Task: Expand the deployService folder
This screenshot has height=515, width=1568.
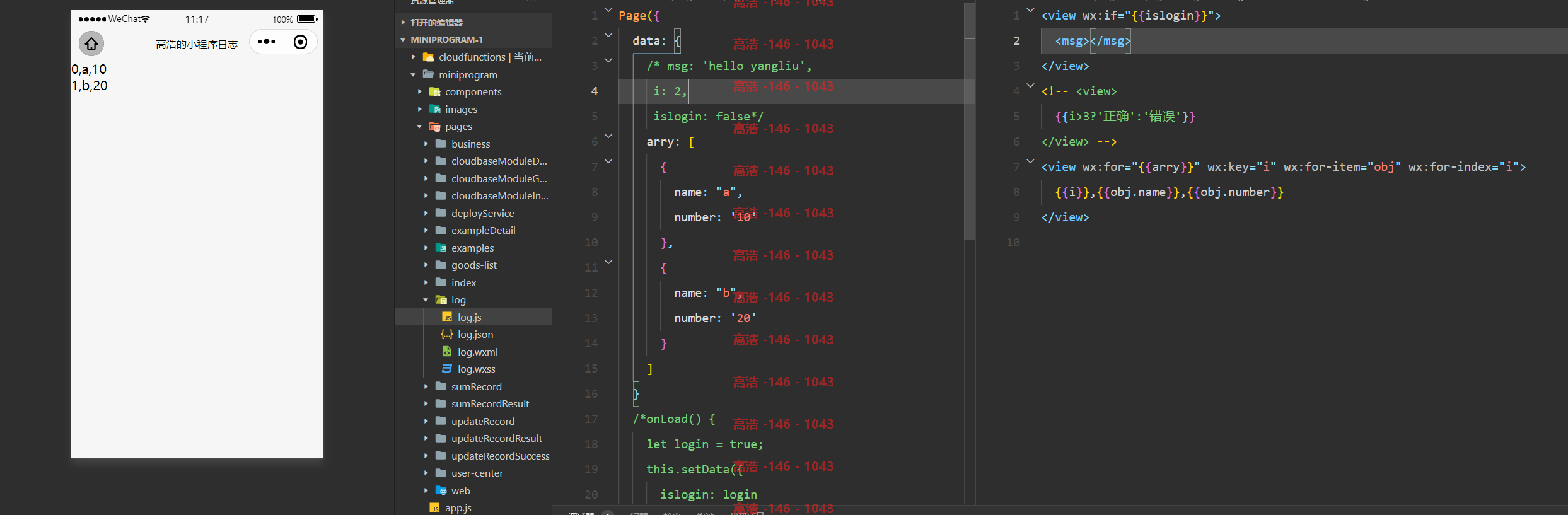Action: click(x=426, y=213)
